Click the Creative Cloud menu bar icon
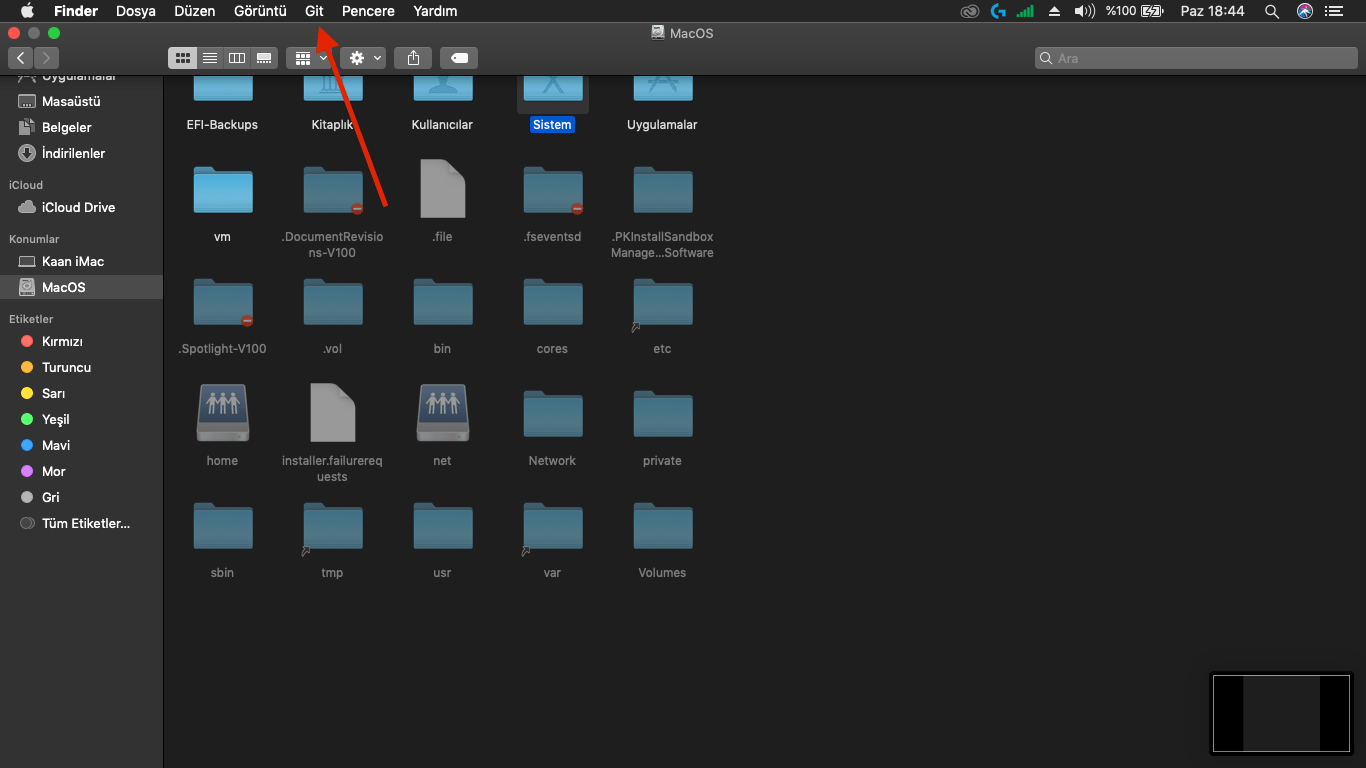Screen dimensions: 1366x768 (968, 11)
